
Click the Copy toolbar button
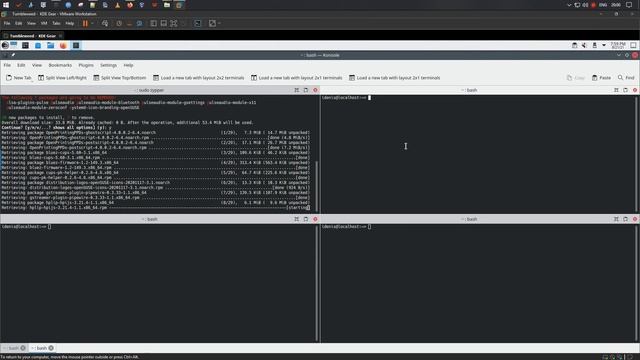pyautogui.click(x=576, y=78)
